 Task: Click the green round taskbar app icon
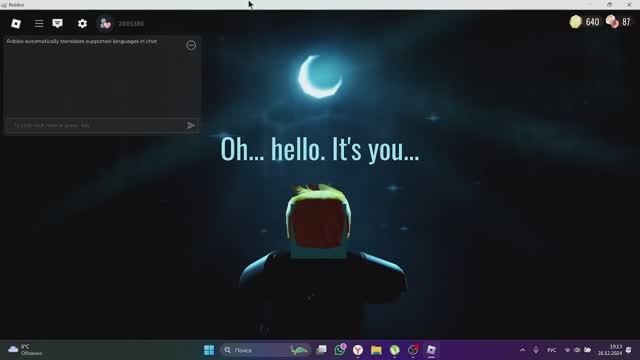pos(395,350)
